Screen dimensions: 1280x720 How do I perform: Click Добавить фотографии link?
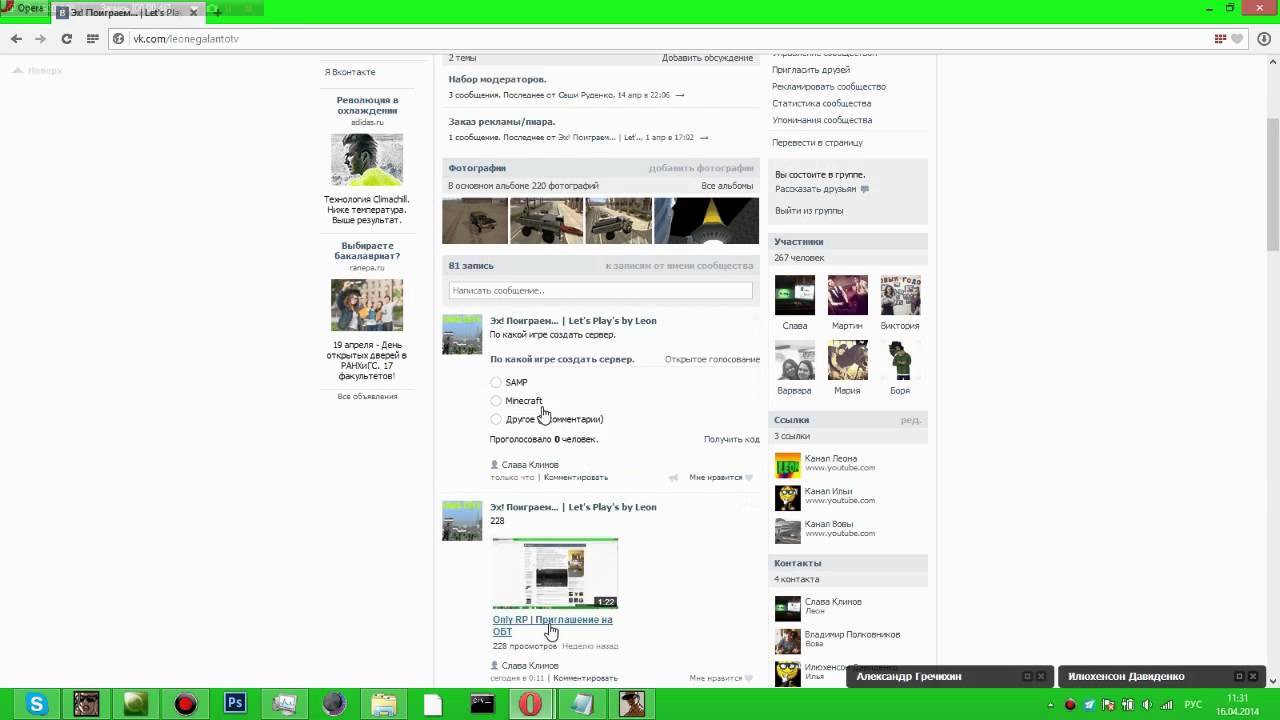pos(700,168)
